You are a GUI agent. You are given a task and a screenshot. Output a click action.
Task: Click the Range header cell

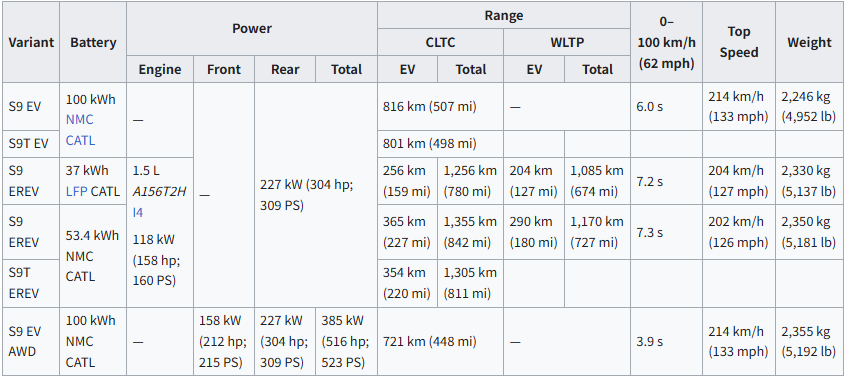click(x=504, y=15)
